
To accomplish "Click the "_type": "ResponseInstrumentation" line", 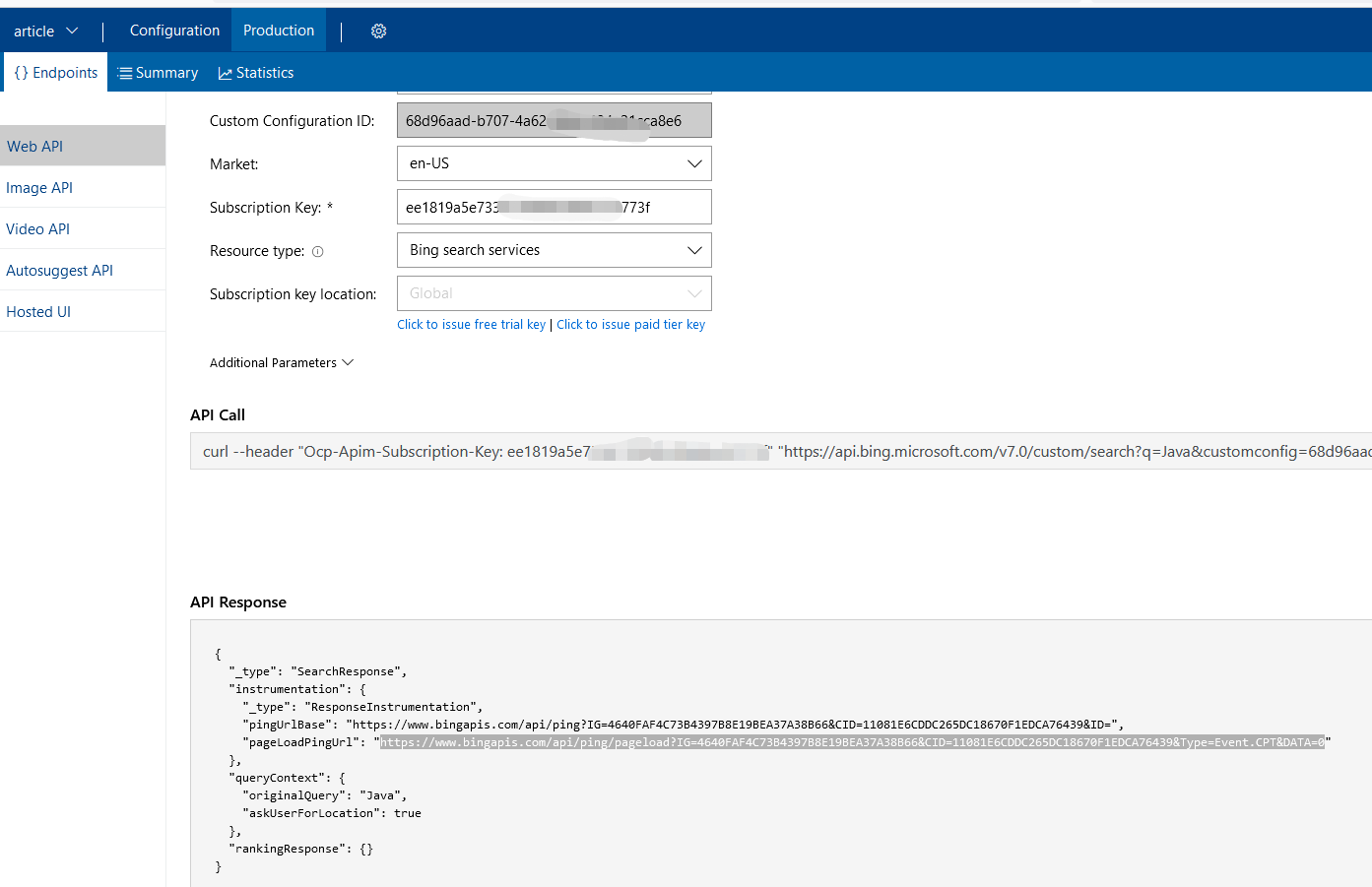I will pyautogui.click(x=362, y=707).
